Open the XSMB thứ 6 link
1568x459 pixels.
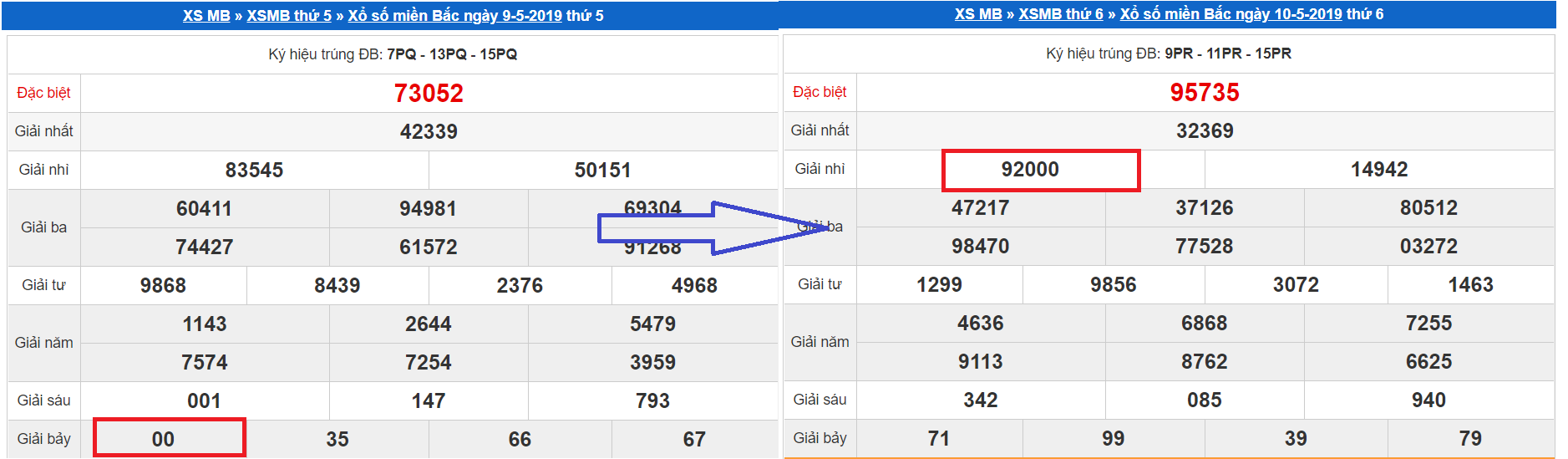click(1061, 14)
